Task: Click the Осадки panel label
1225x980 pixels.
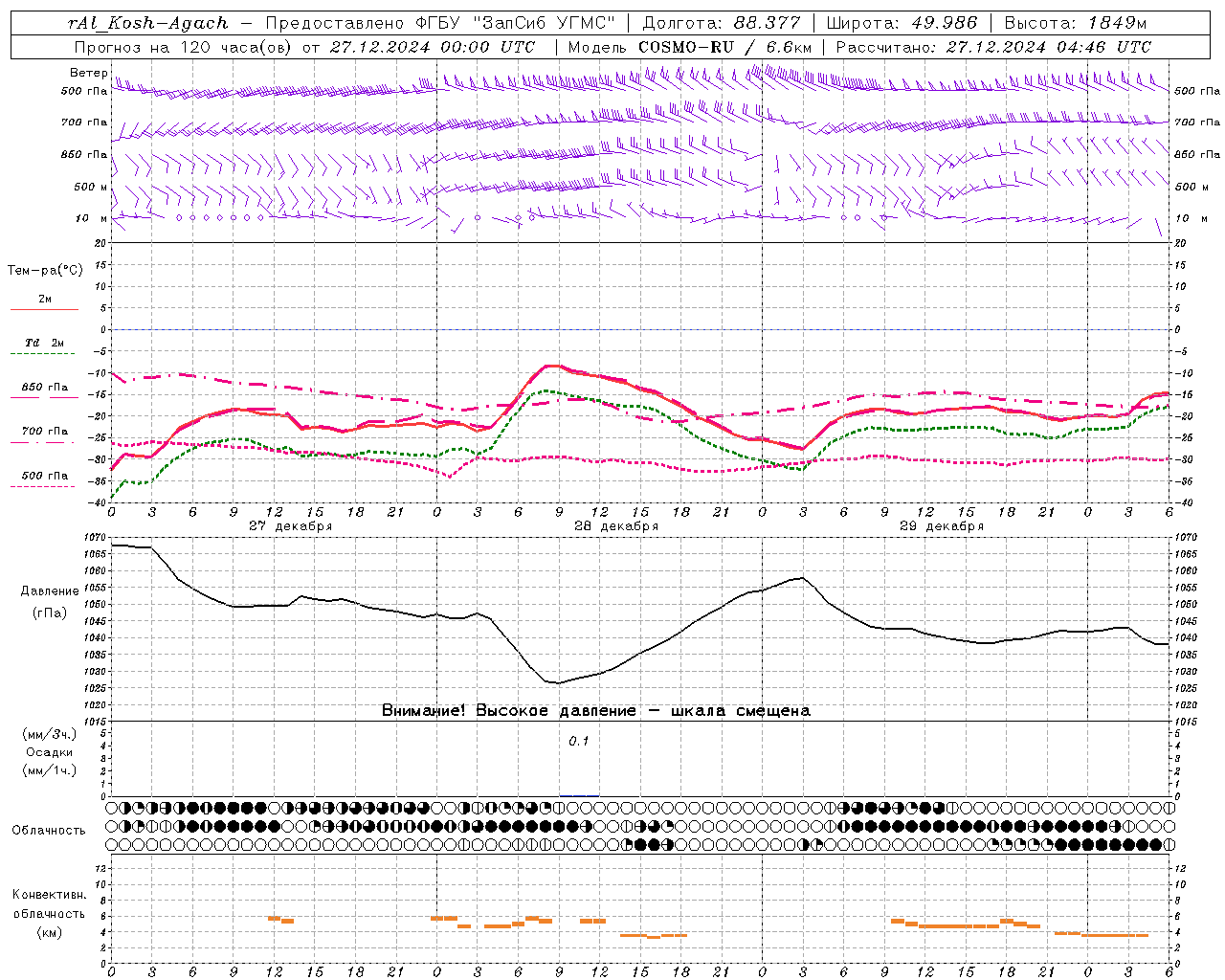Action: tap(50, 752)
